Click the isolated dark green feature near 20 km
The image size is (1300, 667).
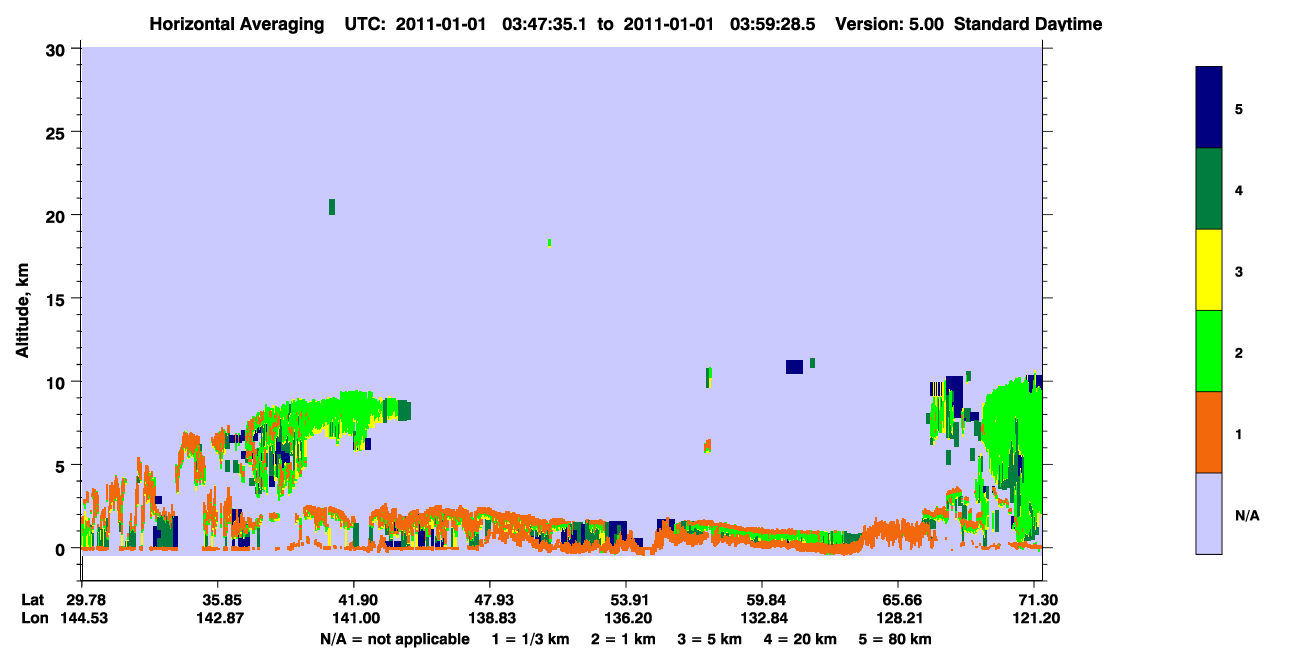[332, 207]
